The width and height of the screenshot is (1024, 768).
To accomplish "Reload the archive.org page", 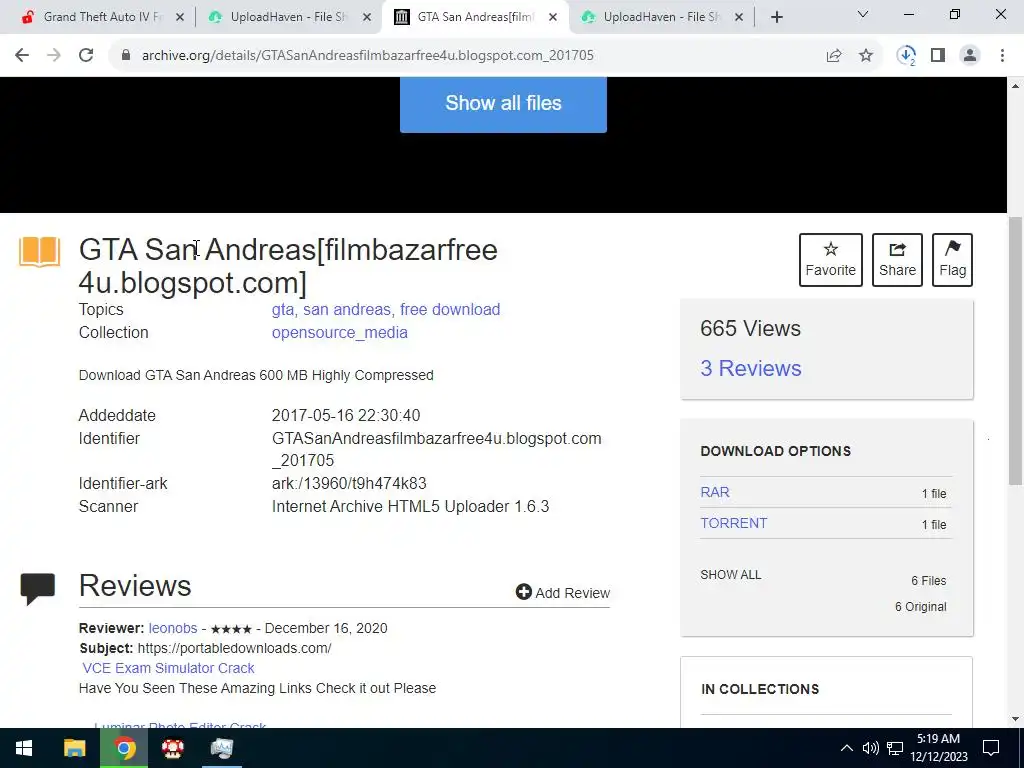I will (86, 56).
